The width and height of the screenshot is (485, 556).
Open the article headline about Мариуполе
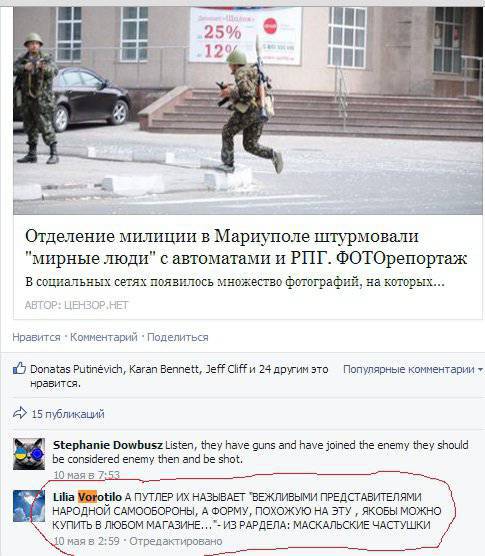(x=246, y=247)
